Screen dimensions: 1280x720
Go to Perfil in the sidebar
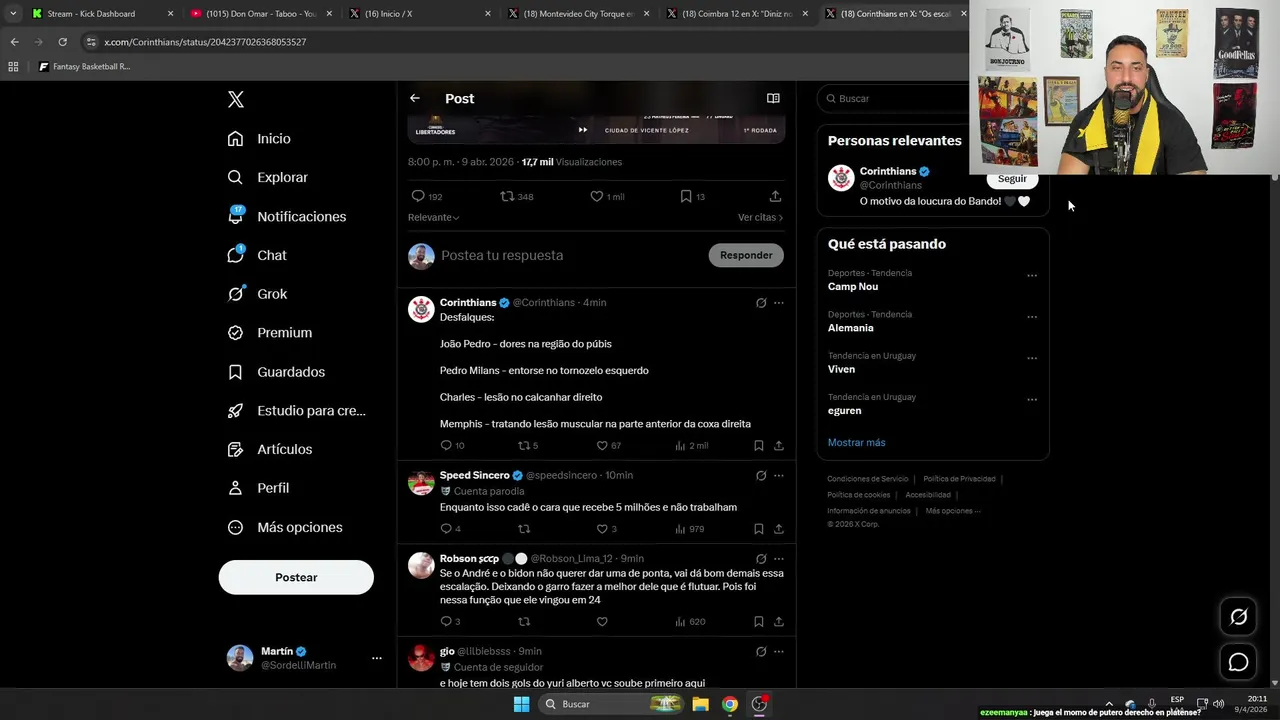(x=257, y=488)
